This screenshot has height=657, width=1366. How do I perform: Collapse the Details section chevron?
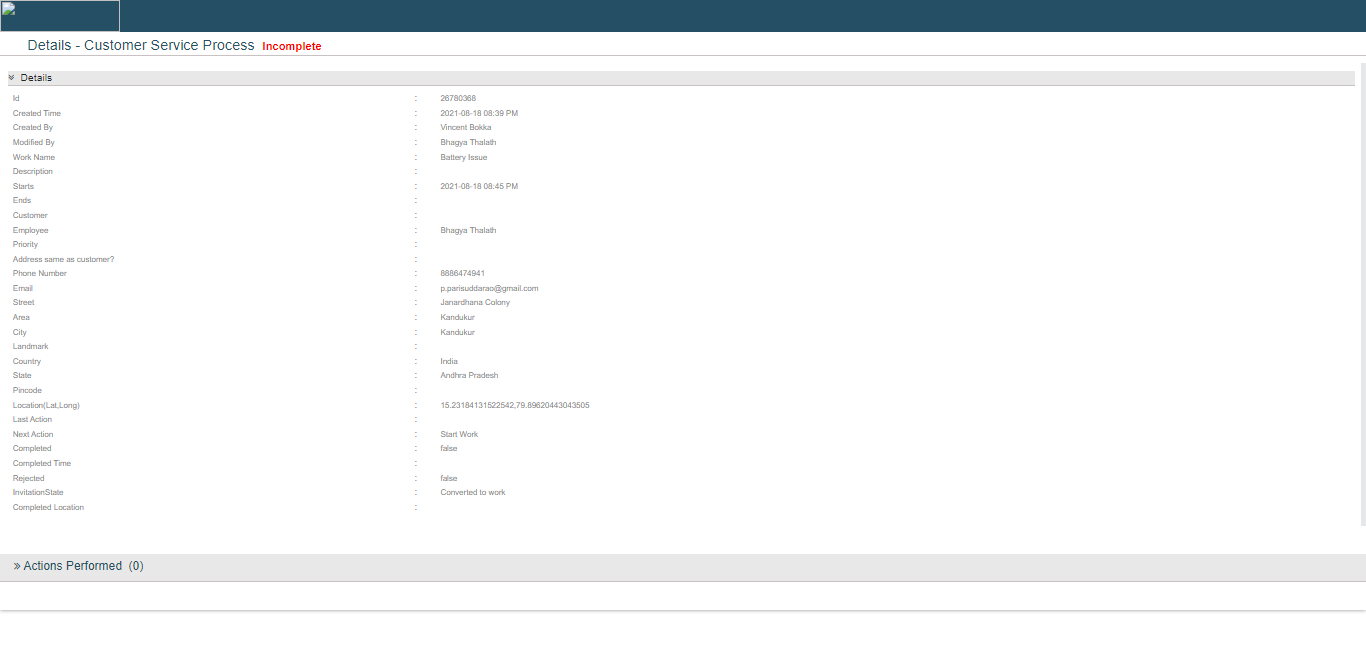pos(12,78)
